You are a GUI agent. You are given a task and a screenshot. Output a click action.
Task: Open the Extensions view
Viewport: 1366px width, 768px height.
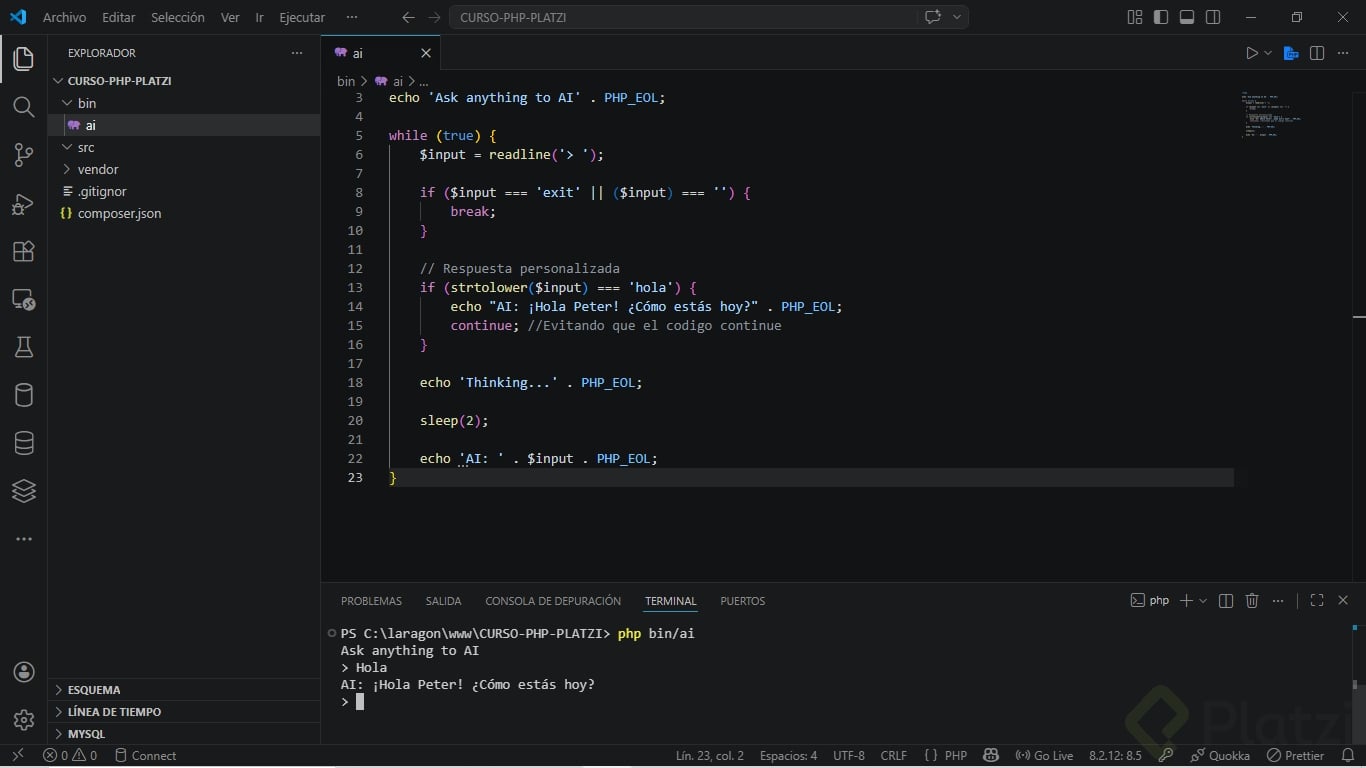coord(23,251)
